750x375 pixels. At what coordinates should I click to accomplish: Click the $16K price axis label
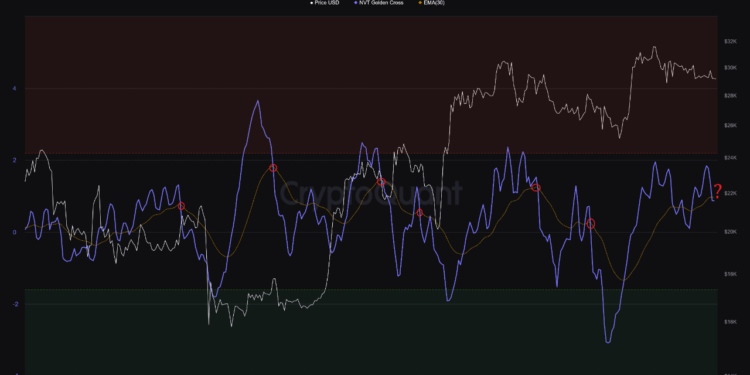click(730, 322)
